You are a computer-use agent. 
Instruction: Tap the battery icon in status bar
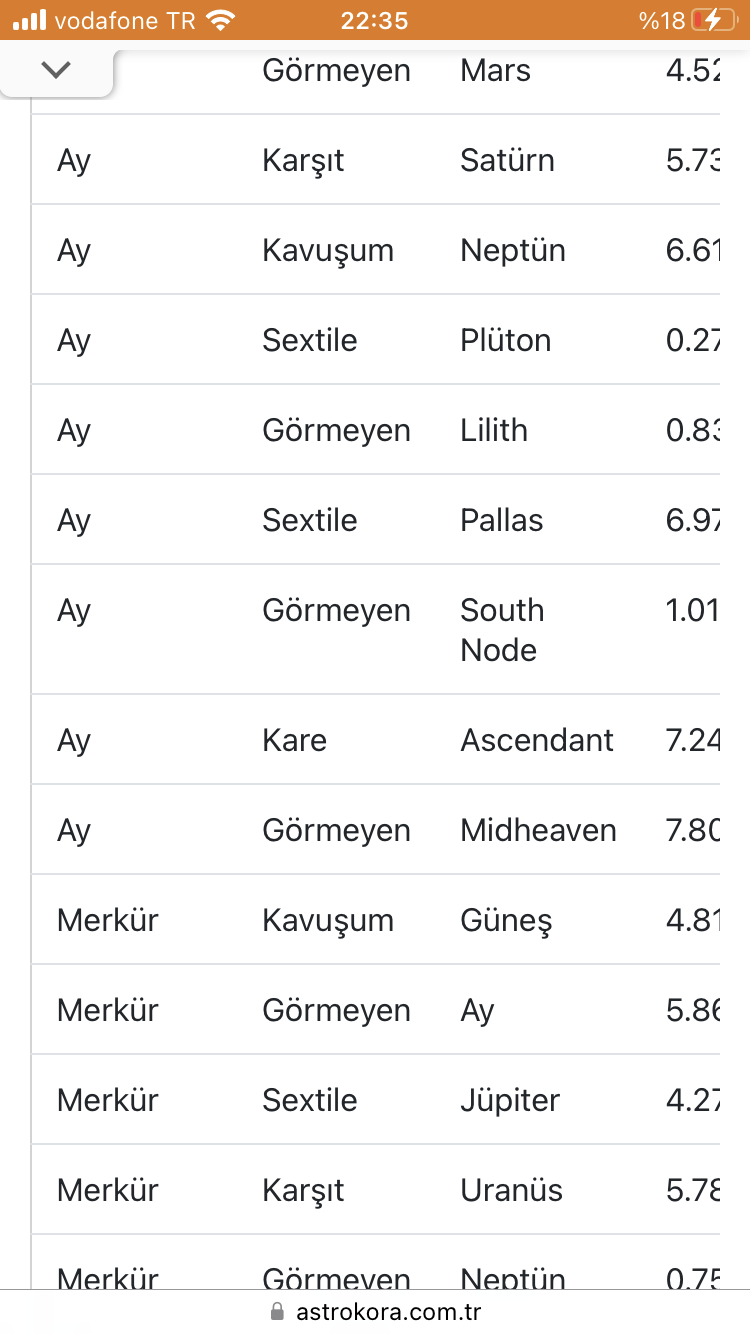click(711, 20)
